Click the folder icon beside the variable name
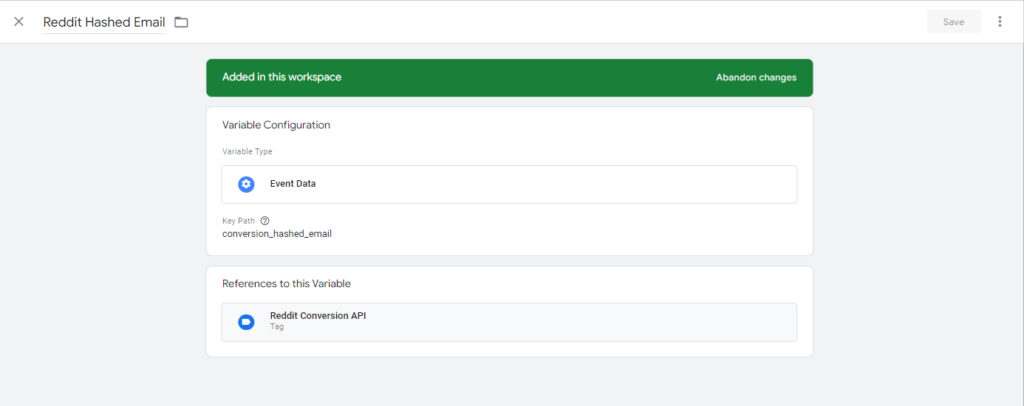This screenshot has height=406, width=1024. (181, 22)
